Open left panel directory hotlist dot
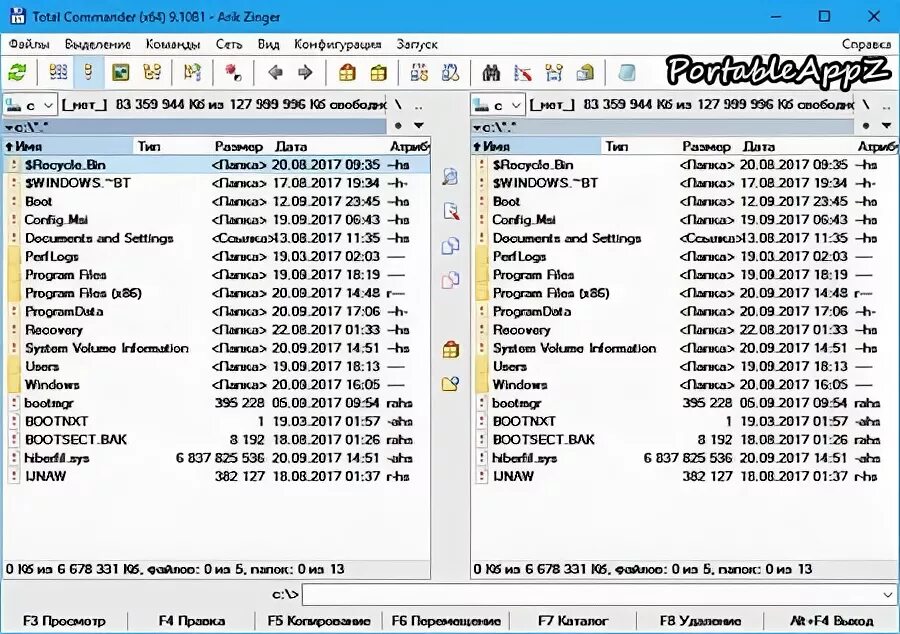 [398, 125]
